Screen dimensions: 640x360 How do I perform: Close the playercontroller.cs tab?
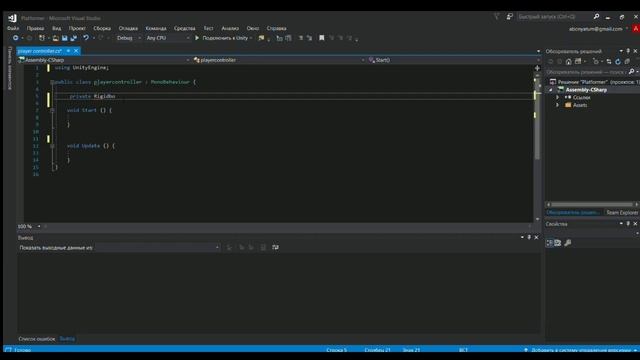76,51
